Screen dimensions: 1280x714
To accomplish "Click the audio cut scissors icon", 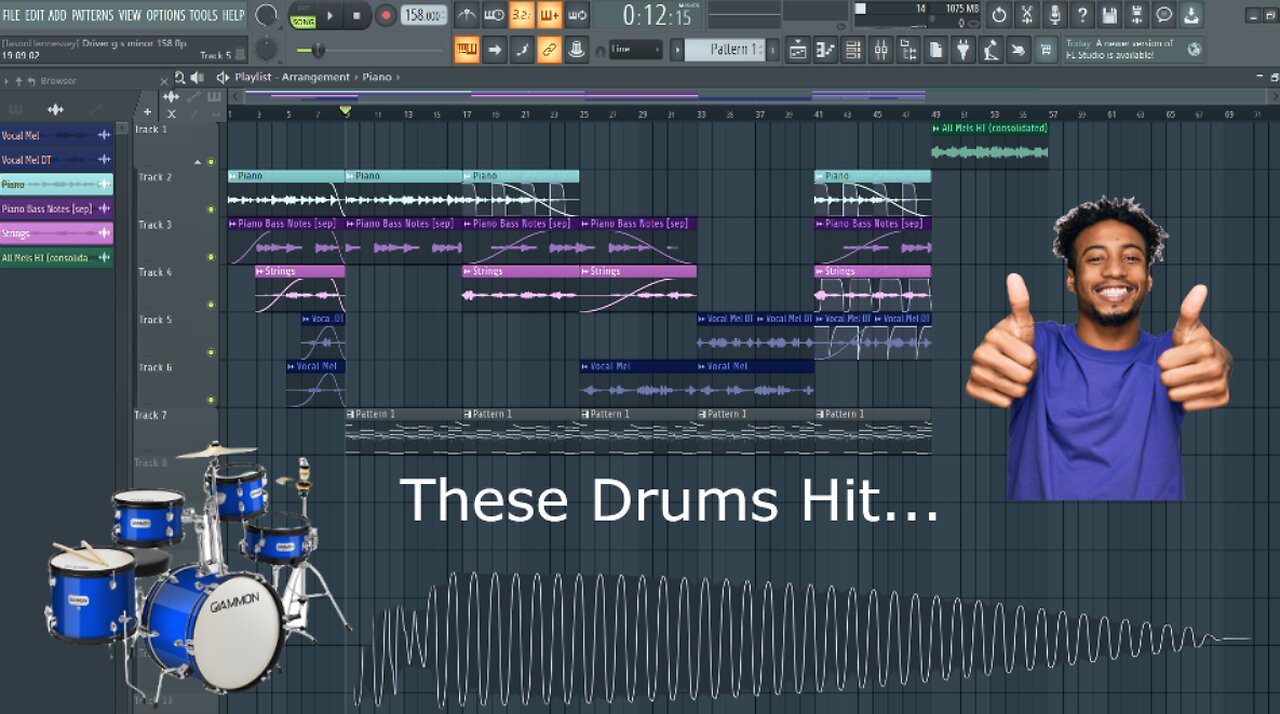I will pos(1027,15).
